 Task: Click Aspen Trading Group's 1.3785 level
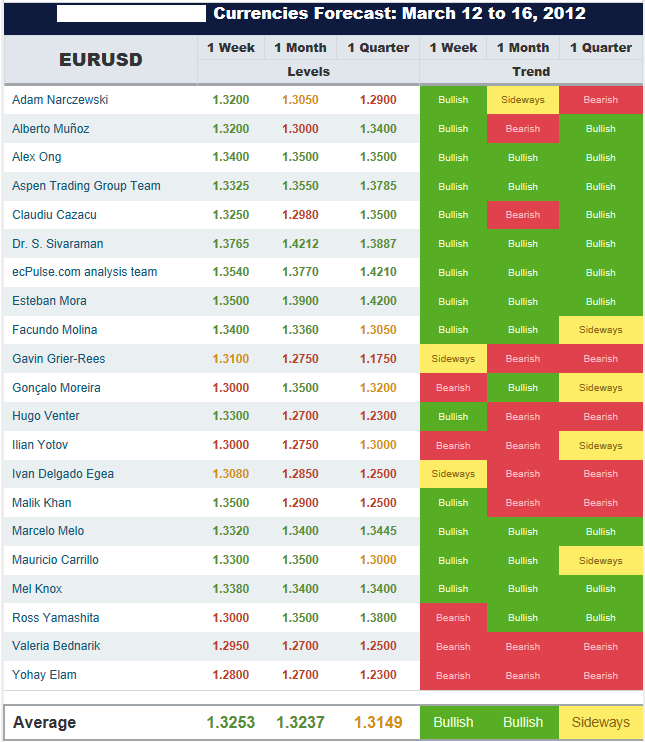pos(378,186)
